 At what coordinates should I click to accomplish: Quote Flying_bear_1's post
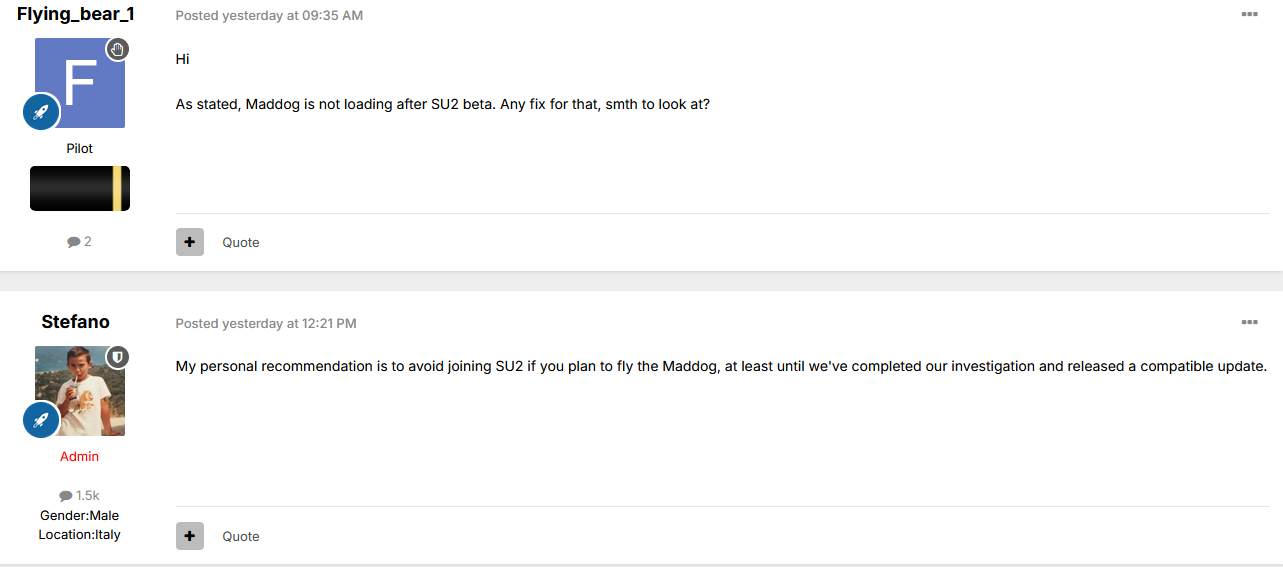click(241, 242)
